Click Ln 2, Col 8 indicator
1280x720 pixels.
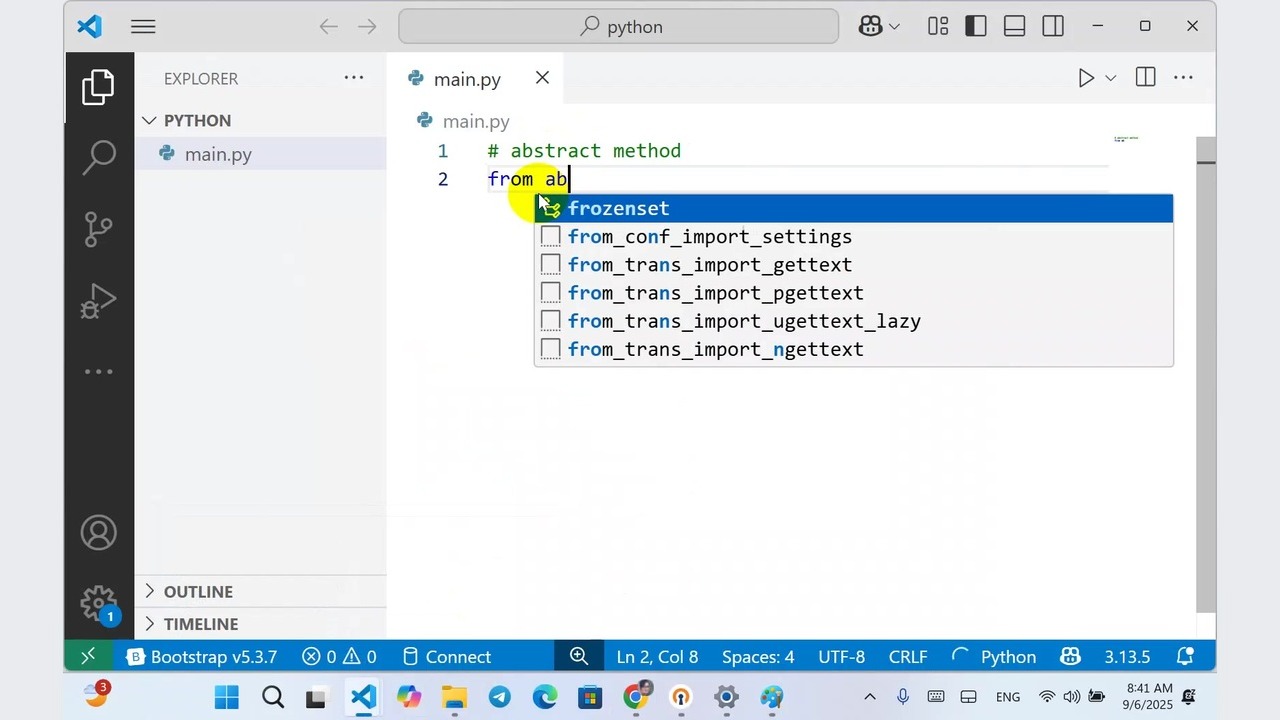pos(657,657)
